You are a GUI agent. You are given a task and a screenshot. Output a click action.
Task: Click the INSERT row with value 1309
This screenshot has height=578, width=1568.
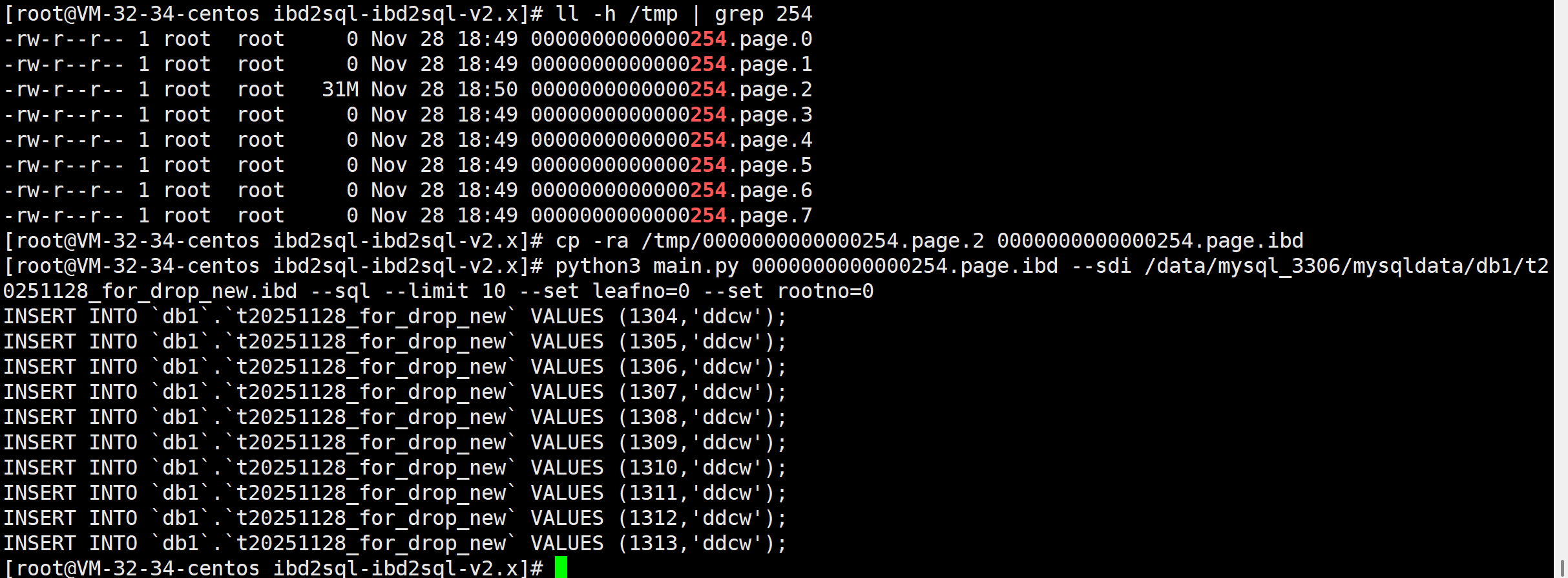point(395,443)
